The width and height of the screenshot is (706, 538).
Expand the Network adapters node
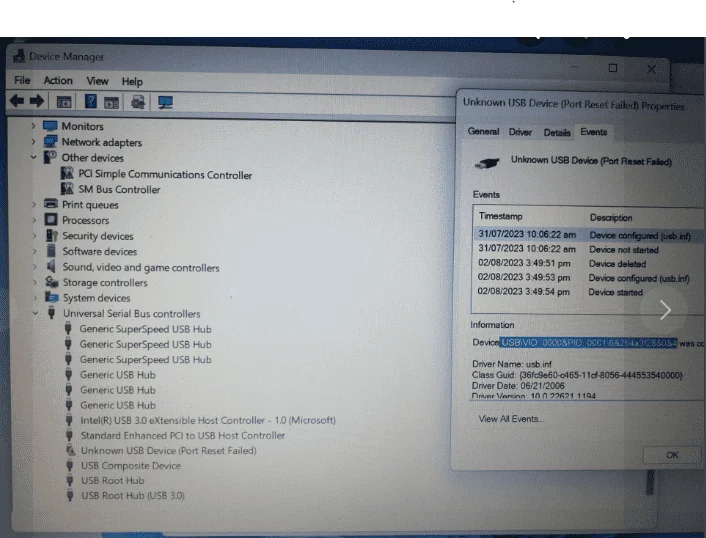(33, 142)
